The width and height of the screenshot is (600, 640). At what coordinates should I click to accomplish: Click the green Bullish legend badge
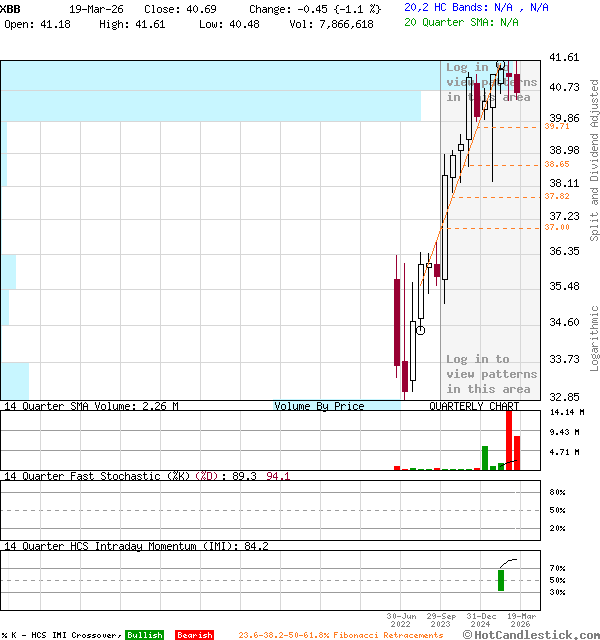pos(144,635)
